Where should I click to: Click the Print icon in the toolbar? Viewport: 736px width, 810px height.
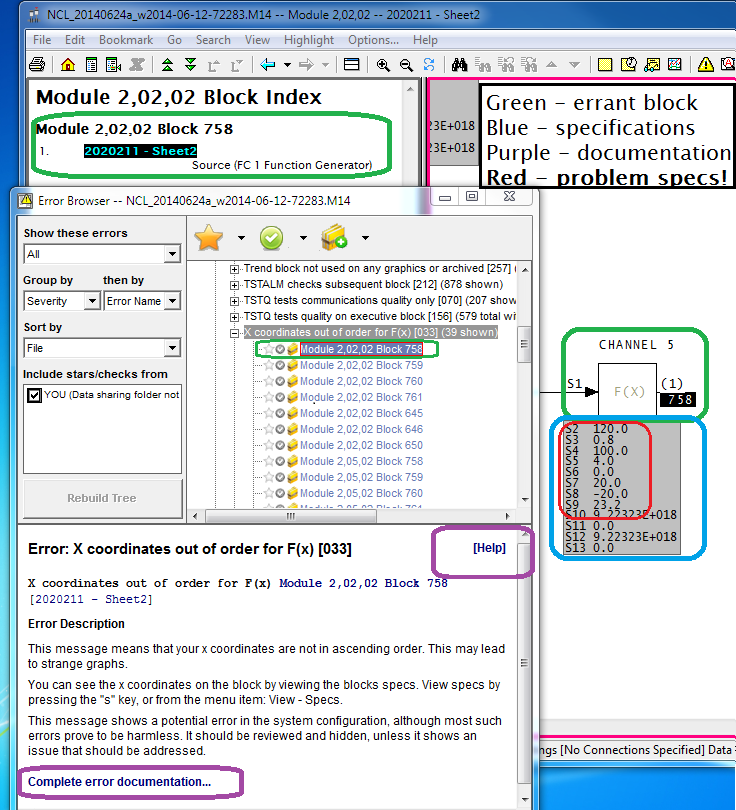click(37, 65)
